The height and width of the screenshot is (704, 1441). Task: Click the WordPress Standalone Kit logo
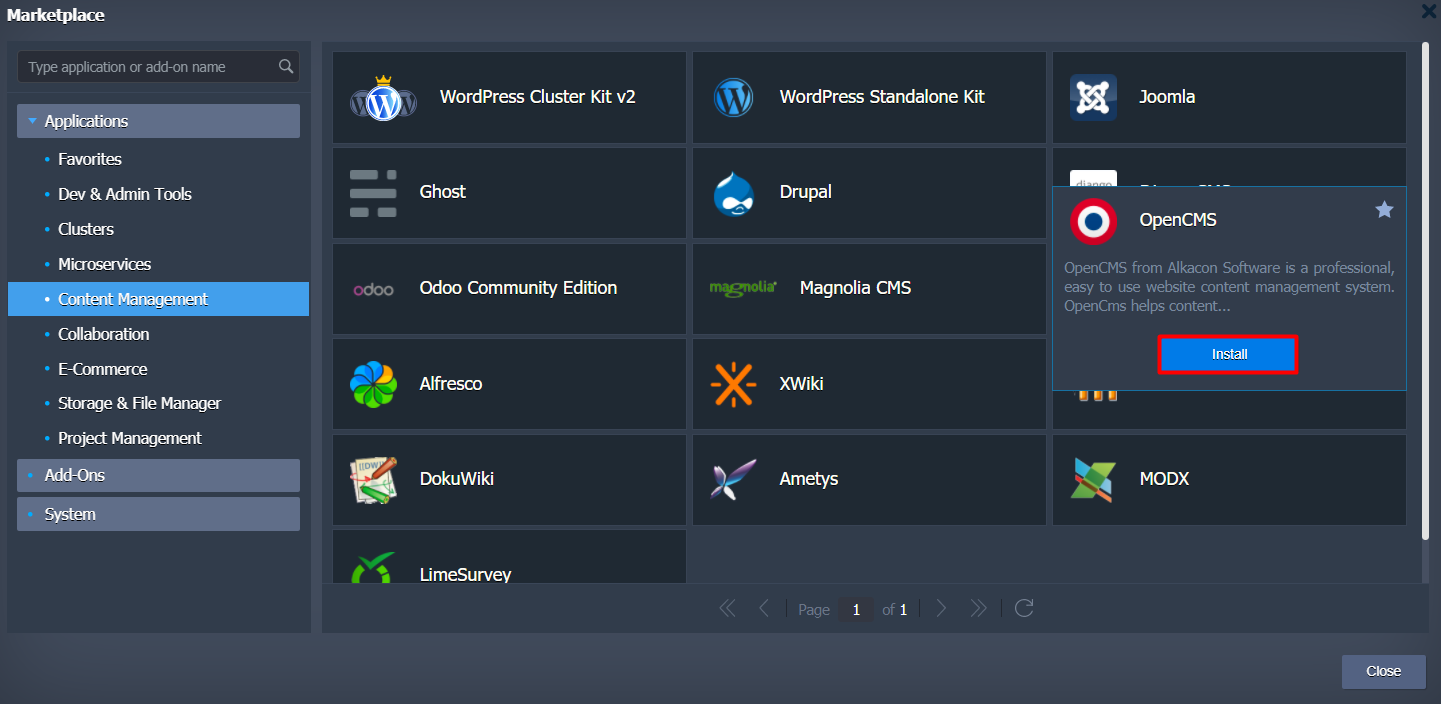click(733, 97)
